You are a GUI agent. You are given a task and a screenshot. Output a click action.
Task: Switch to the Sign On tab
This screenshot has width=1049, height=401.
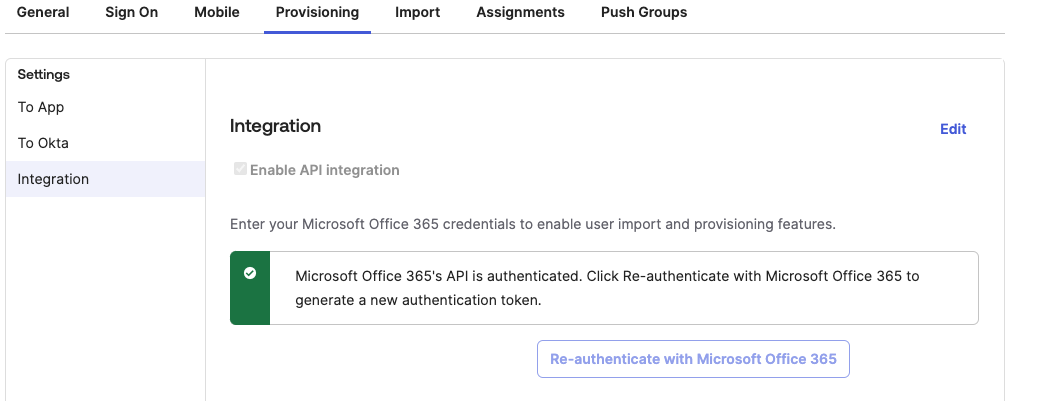pyautogui.click(x=132, y=12)
